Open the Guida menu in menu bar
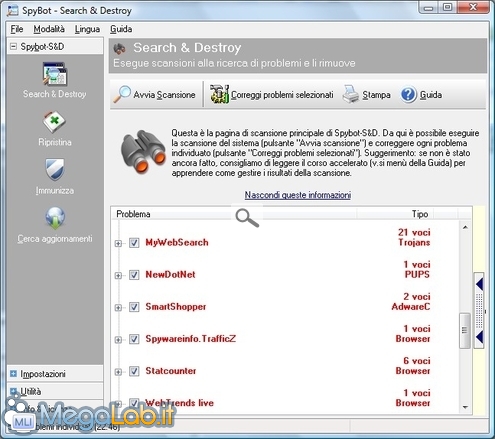This screenshot has width=495, height=439. click(121, 29)
